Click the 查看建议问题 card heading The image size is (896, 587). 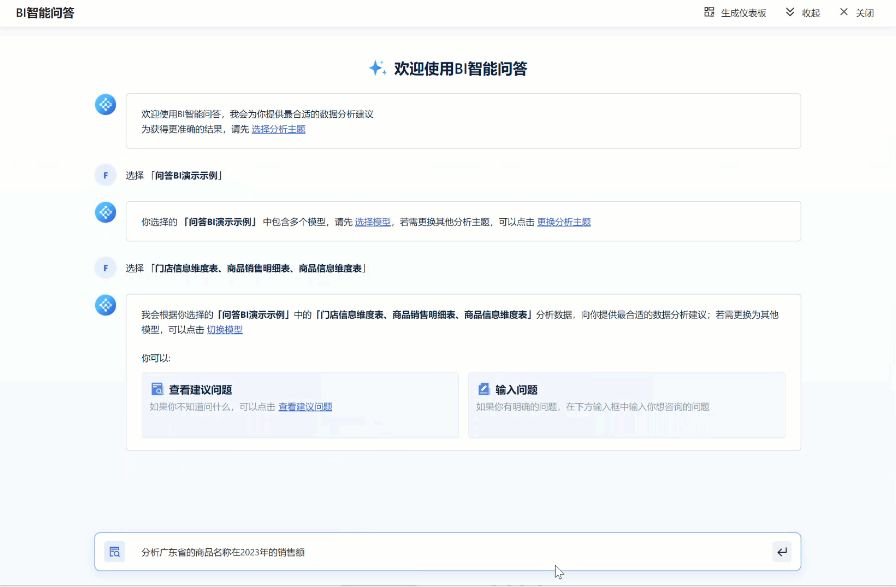pos(200,390)
